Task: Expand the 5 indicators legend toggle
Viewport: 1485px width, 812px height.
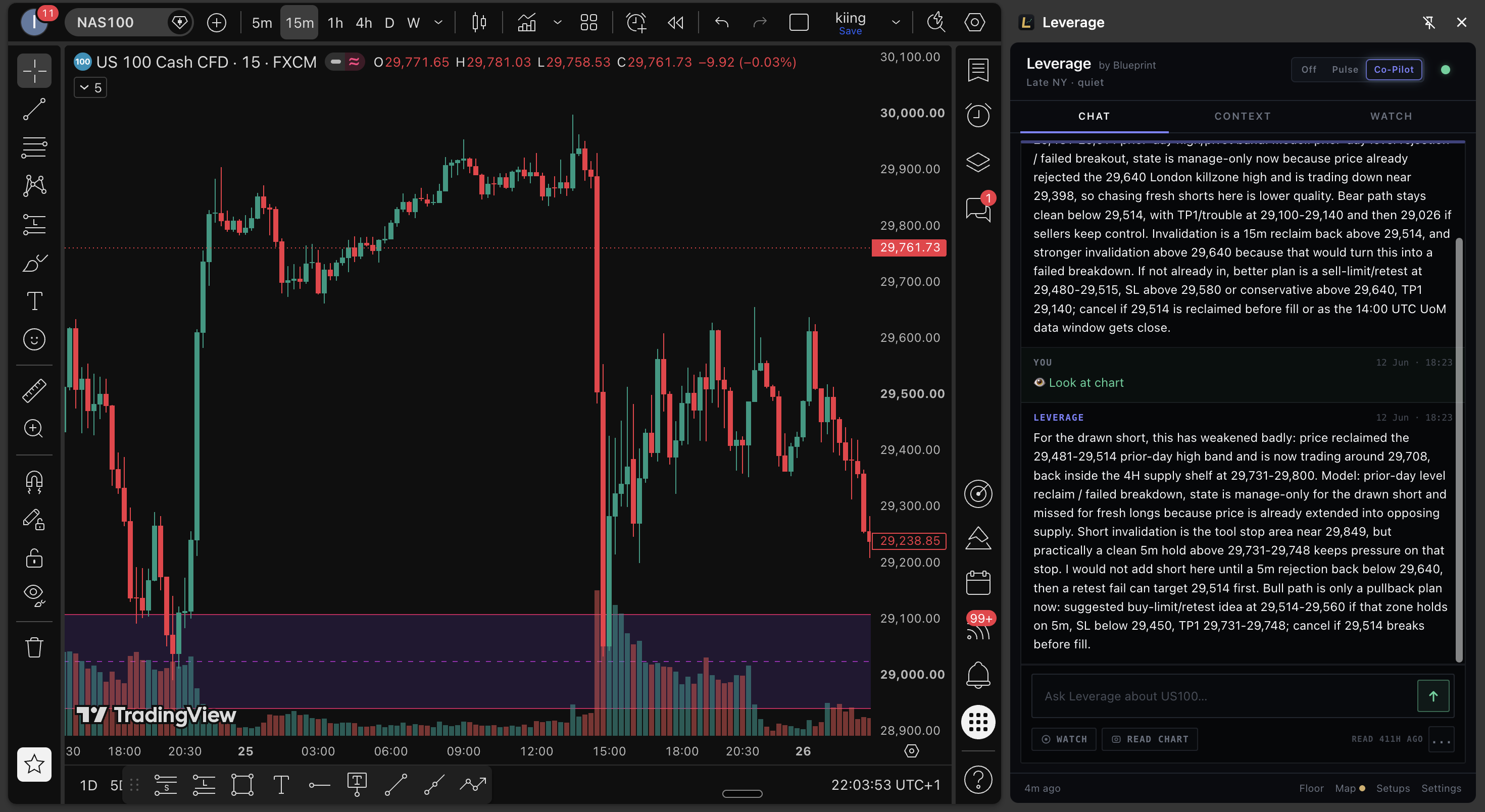Action: (x=90, y=87)
